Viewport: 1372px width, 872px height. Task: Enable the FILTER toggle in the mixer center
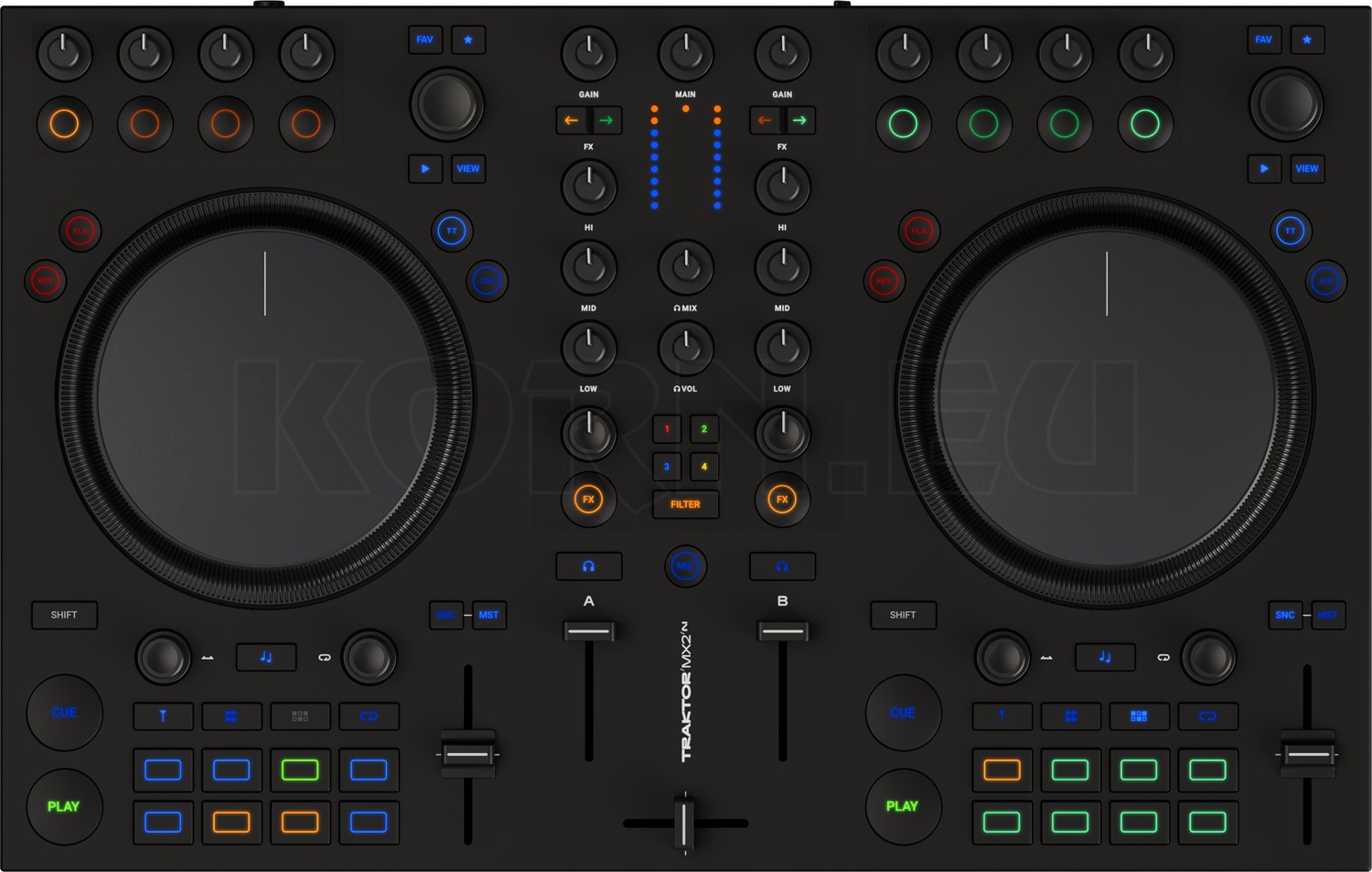pyautogui.click(x=685, y=504)
